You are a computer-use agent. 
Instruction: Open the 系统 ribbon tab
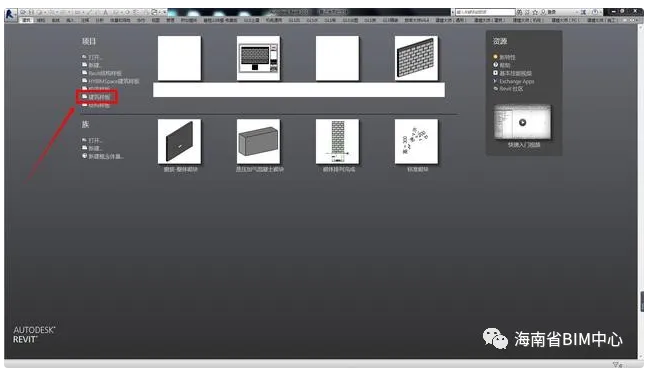56,20
